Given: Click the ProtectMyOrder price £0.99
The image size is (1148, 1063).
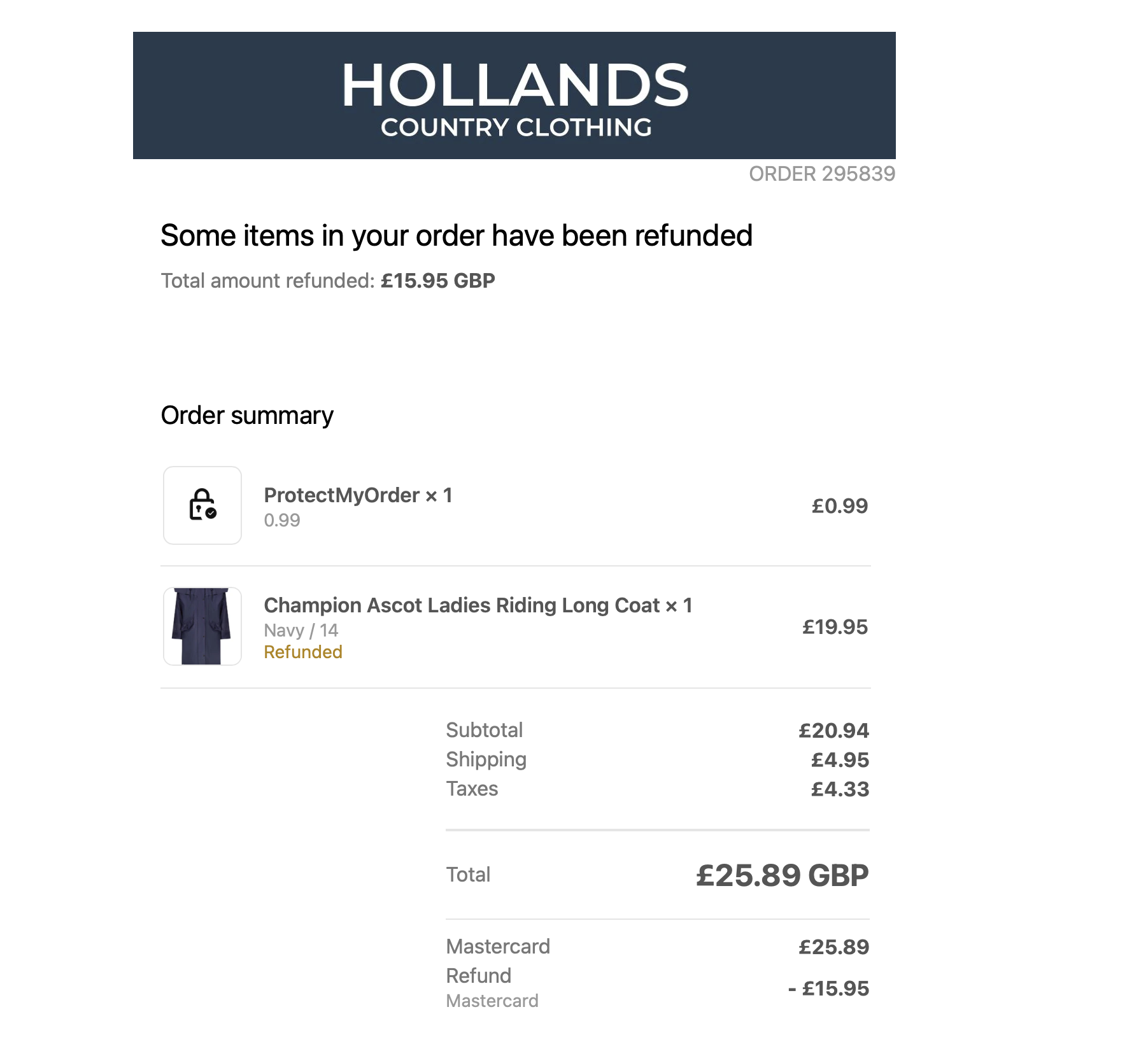Looking at the screenshot, I should point(840,506).
